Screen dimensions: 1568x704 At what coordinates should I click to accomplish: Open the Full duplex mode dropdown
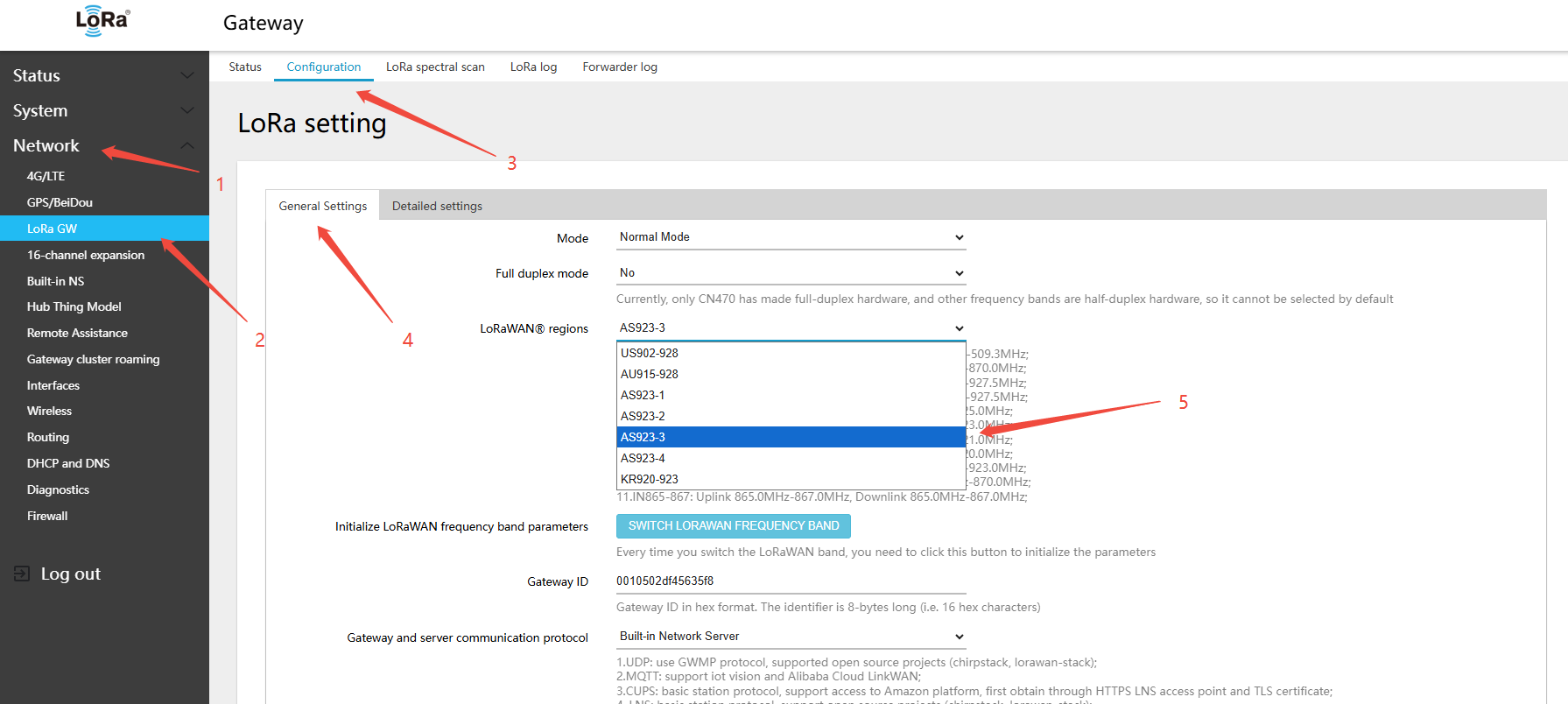point(790,273)
